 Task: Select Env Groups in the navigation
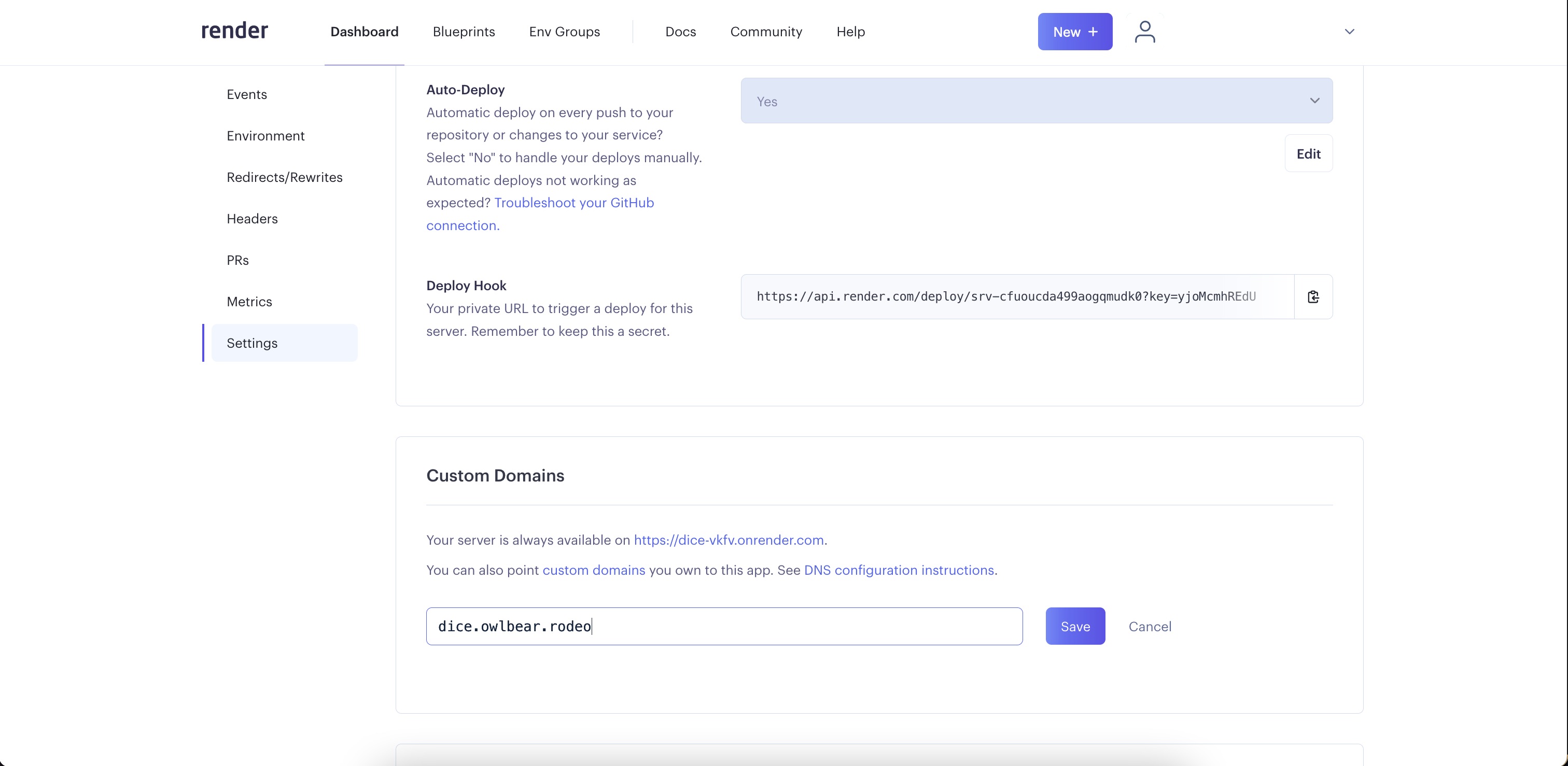(564, 31)
